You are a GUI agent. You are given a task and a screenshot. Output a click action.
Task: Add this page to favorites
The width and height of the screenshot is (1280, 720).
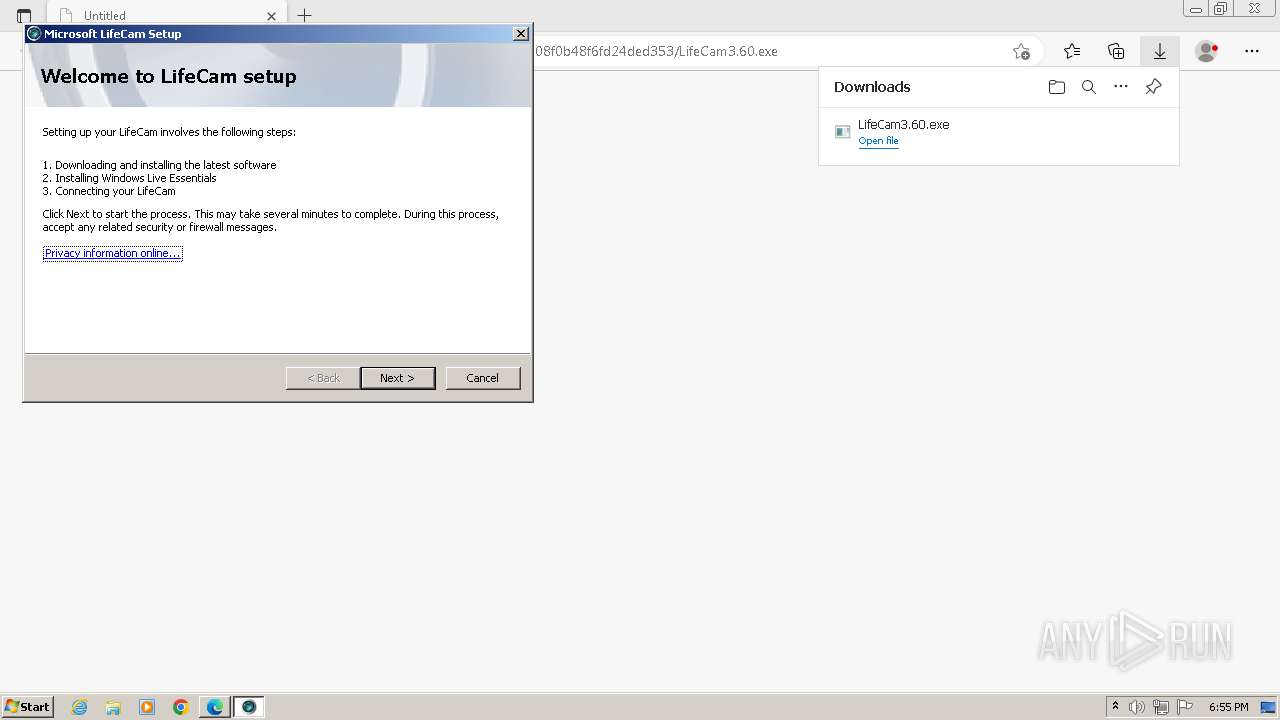(1021, 51)
